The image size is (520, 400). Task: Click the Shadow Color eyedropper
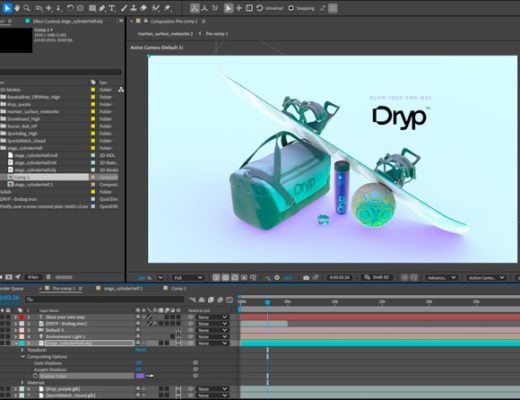(150, 376)
